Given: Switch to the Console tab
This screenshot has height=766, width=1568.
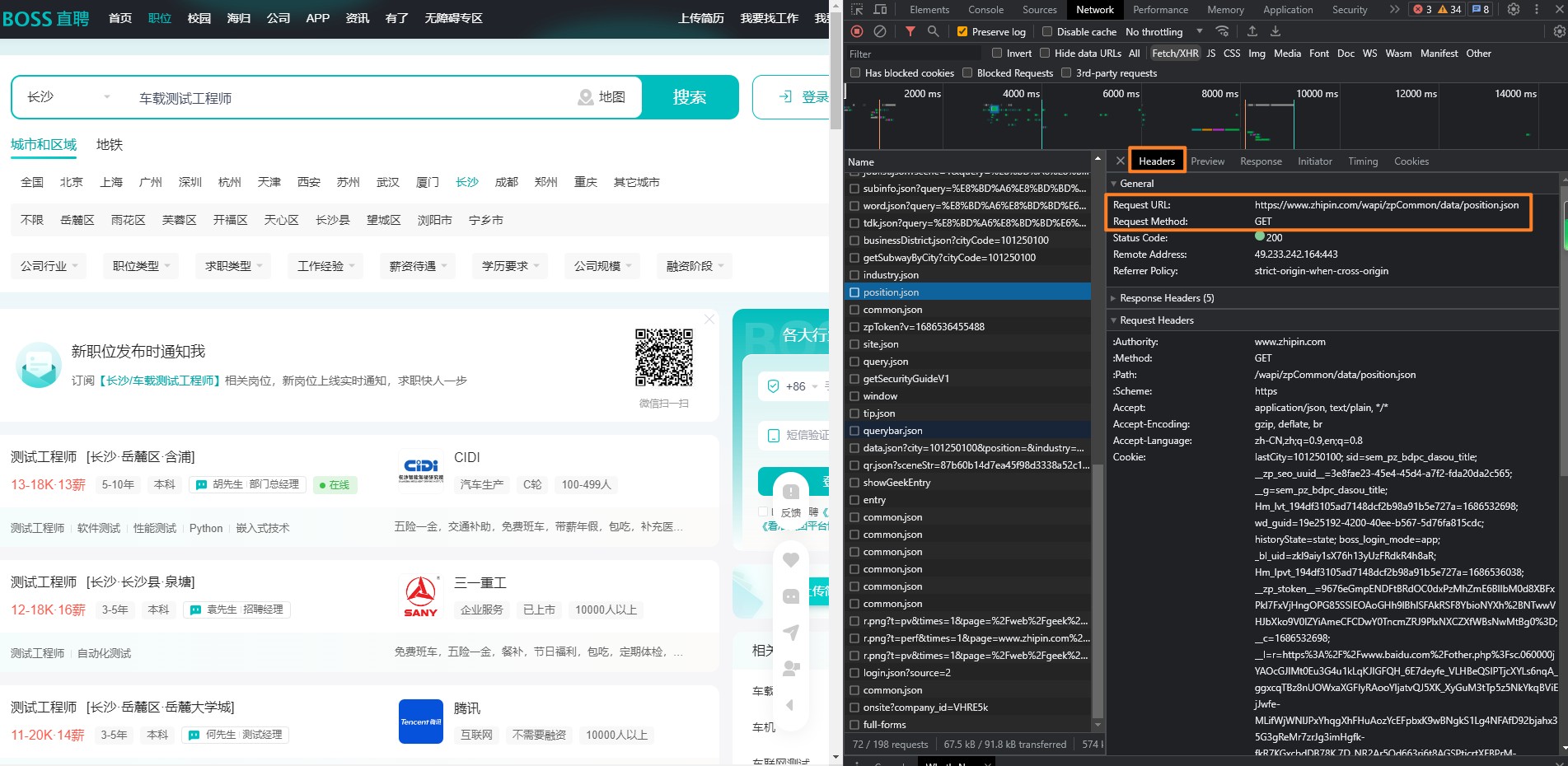Looking at the screenshot, I should 985,10.
